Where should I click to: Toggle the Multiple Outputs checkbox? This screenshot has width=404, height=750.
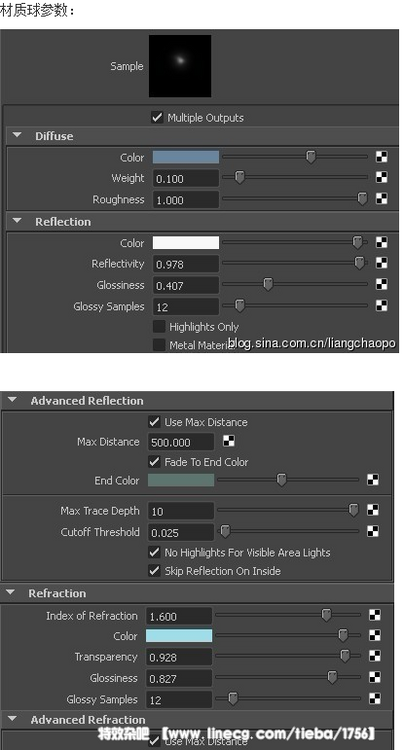(x=157, y=117)
